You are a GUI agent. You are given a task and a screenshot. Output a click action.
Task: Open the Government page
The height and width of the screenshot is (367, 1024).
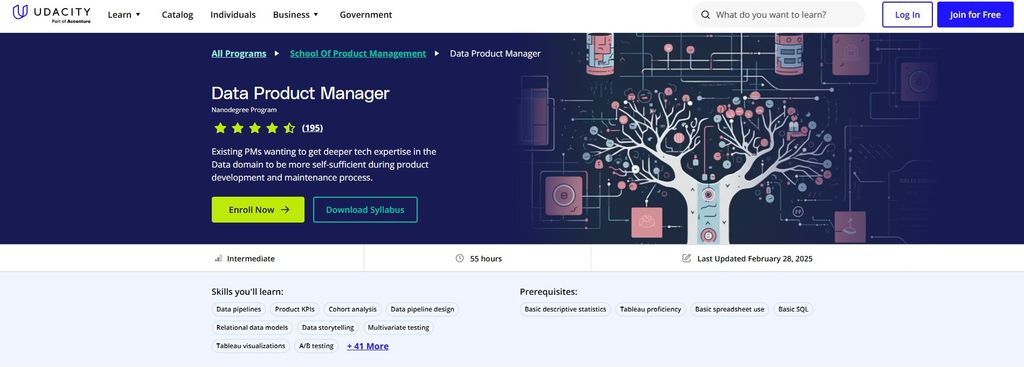tap(366, 14)
